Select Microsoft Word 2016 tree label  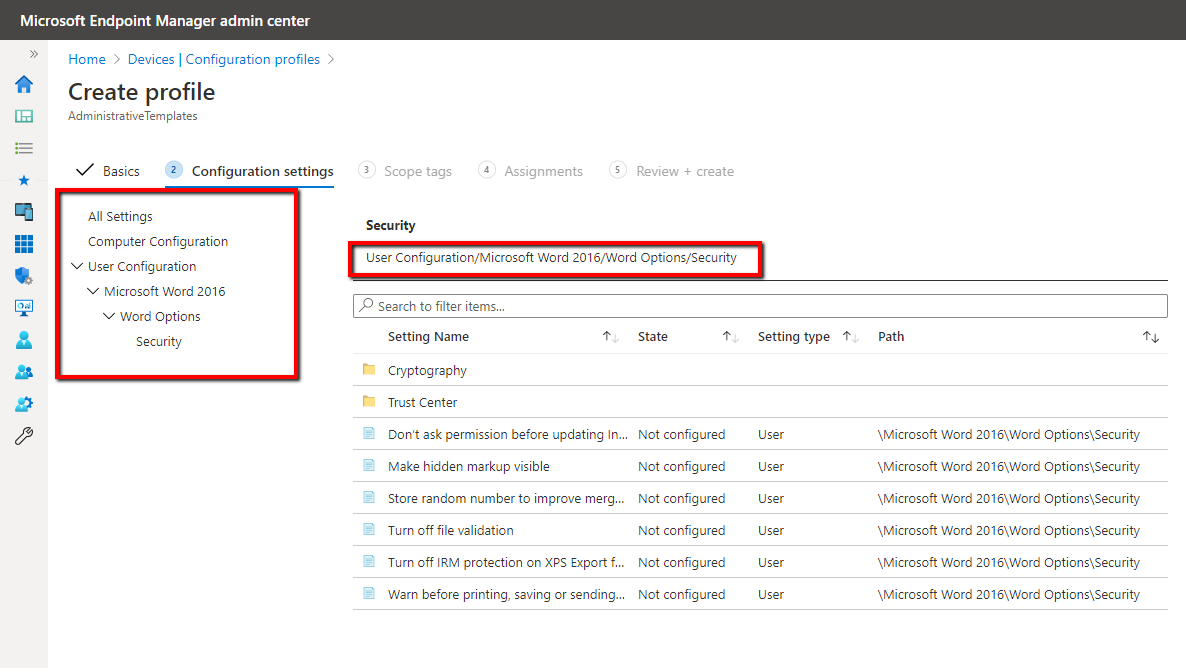165,291
